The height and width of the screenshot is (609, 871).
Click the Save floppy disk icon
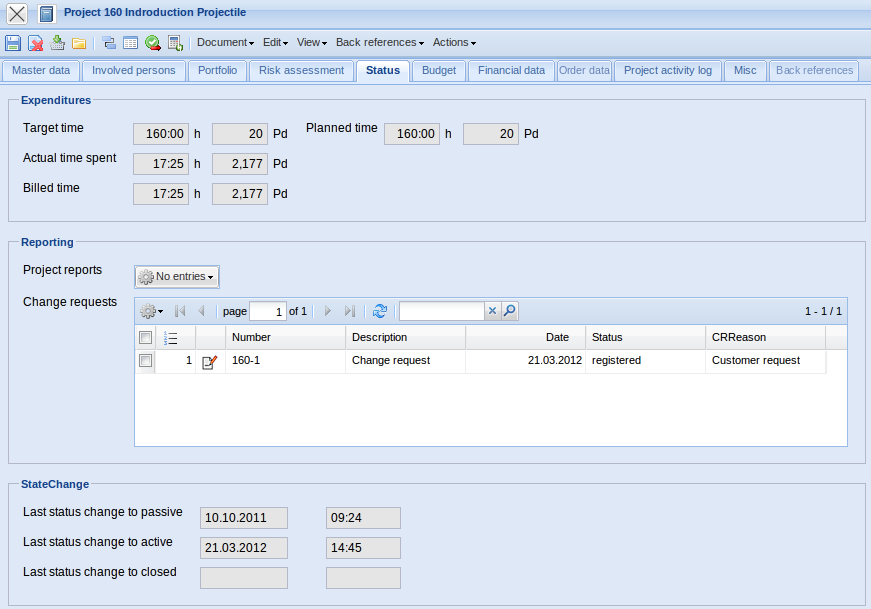(x=13, y=43)
